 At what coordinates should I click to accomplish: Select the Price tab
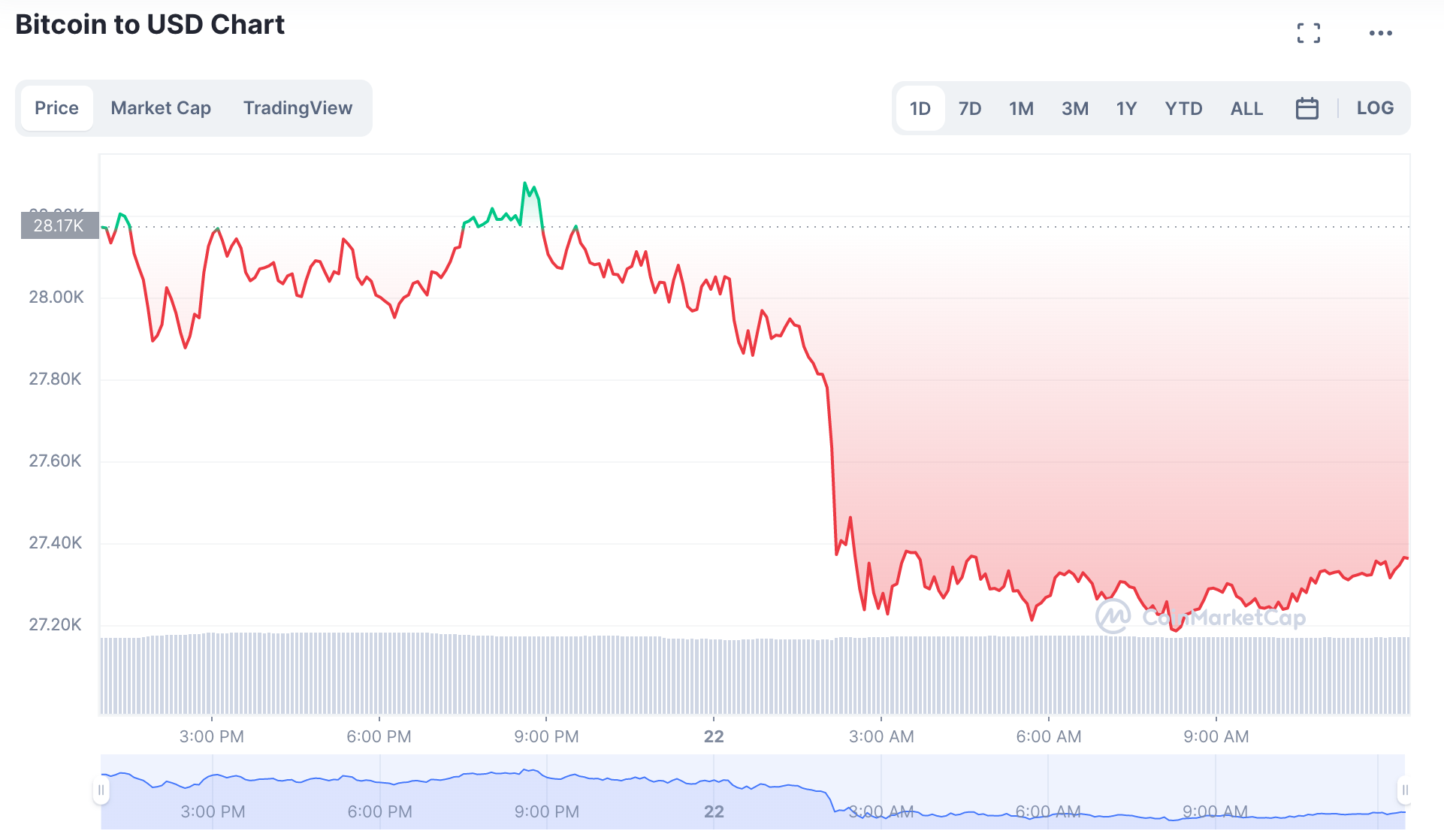[x=56, y=108]
